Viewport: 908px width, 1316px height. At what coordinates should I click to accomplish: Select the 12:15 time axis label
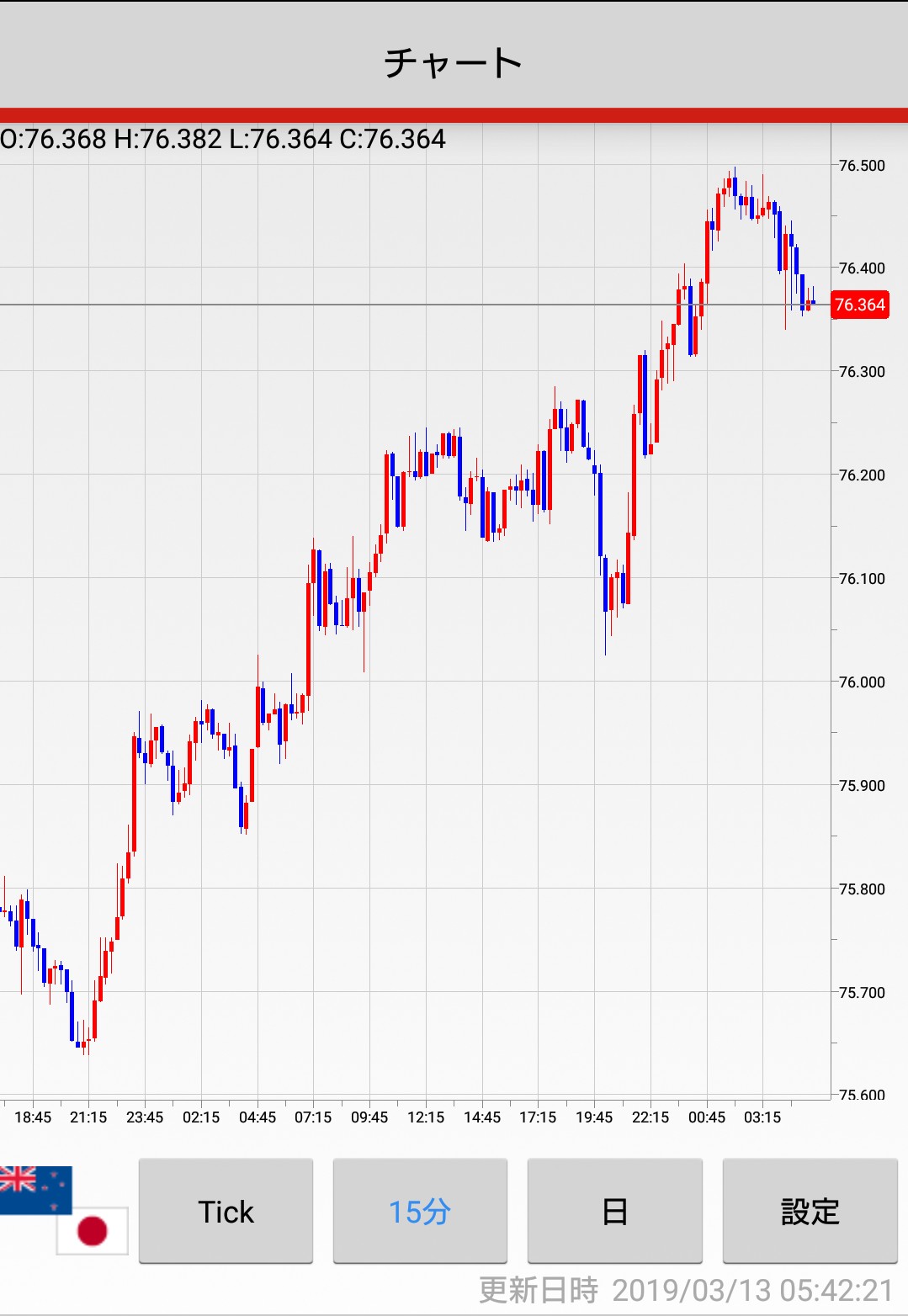point(426,1117)
